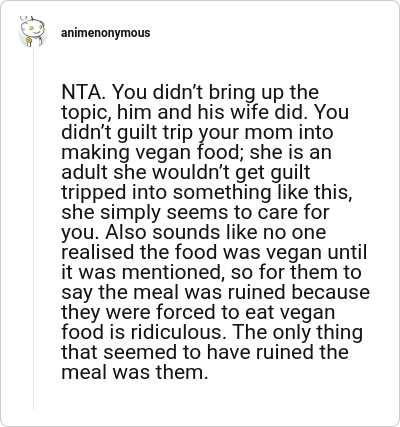Open the Snoo avatar of animenonymous

click(x=33, y=32)
